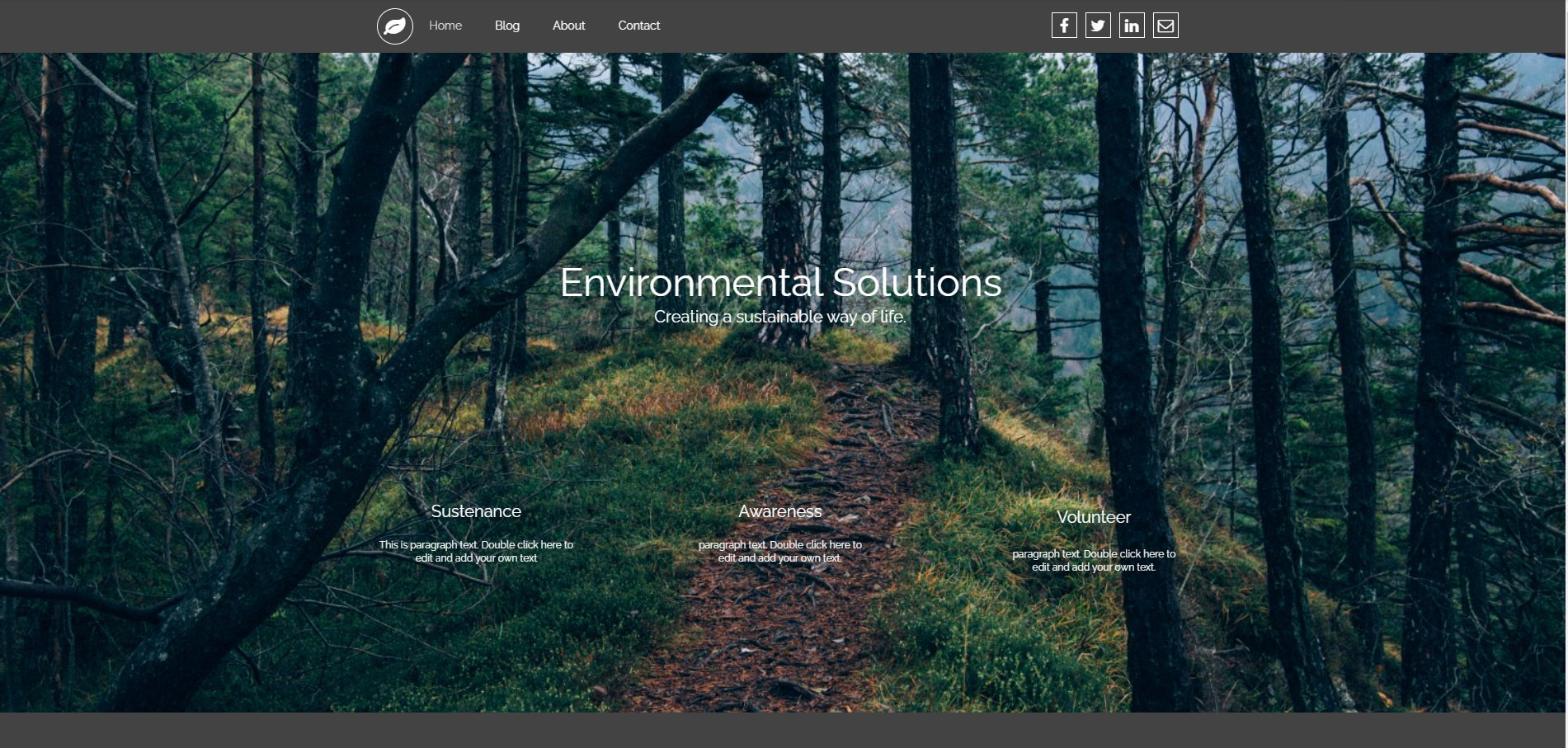Click the paragraph text under Awareness

779,551
